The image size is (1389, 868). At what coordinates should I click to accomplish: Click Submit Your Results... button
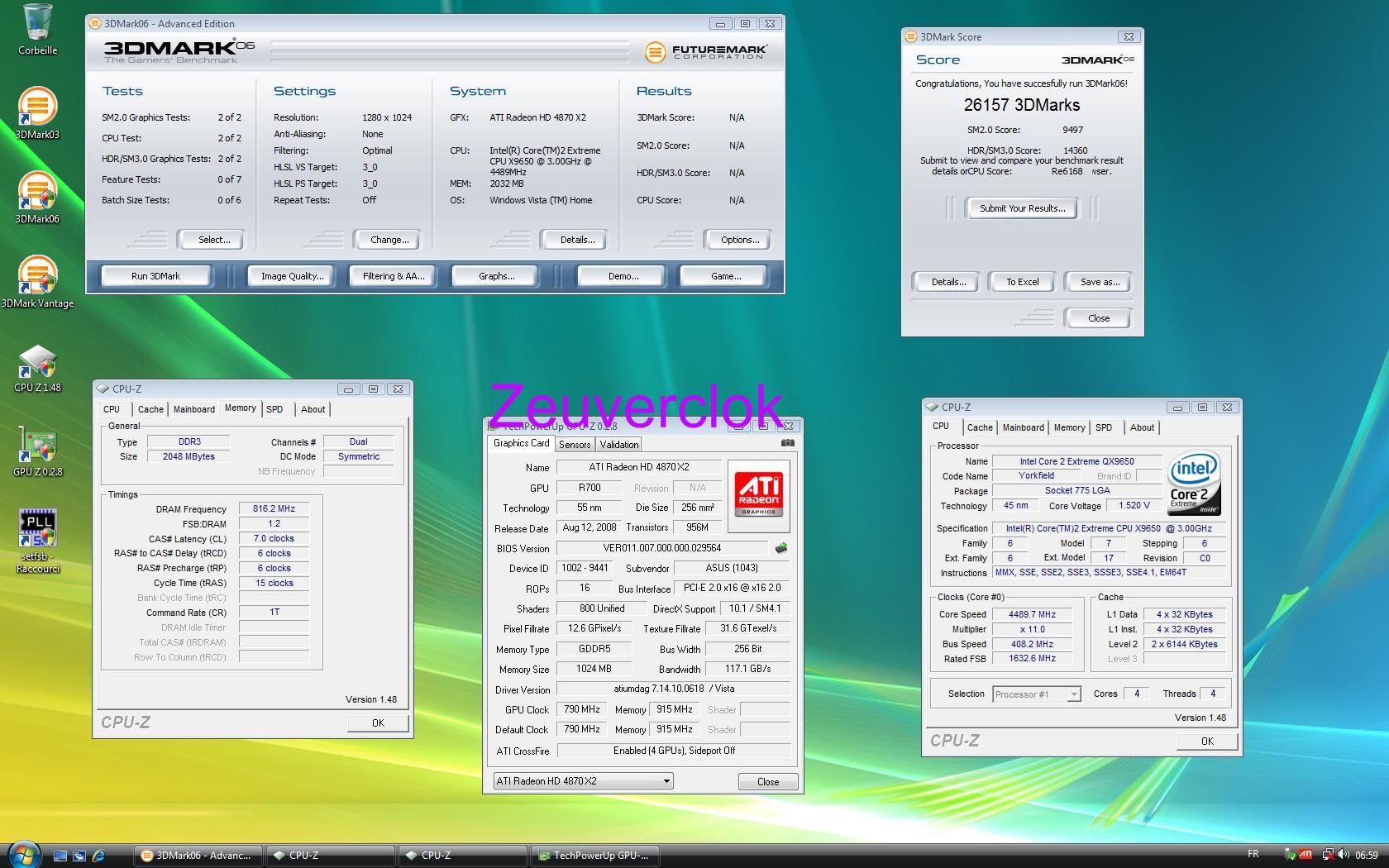click(1022, 208)
